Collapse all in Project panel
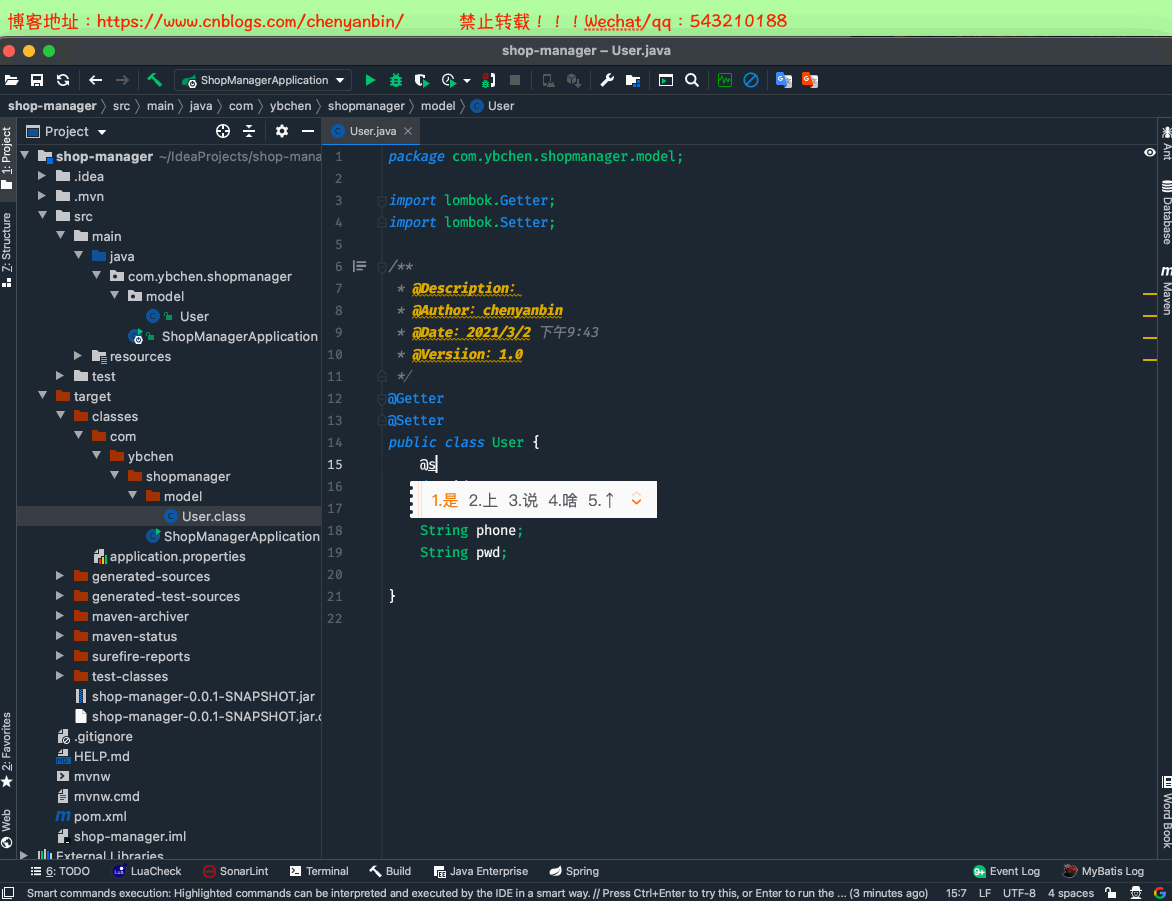Screen dimensions: 1172x901 [249, 132]
